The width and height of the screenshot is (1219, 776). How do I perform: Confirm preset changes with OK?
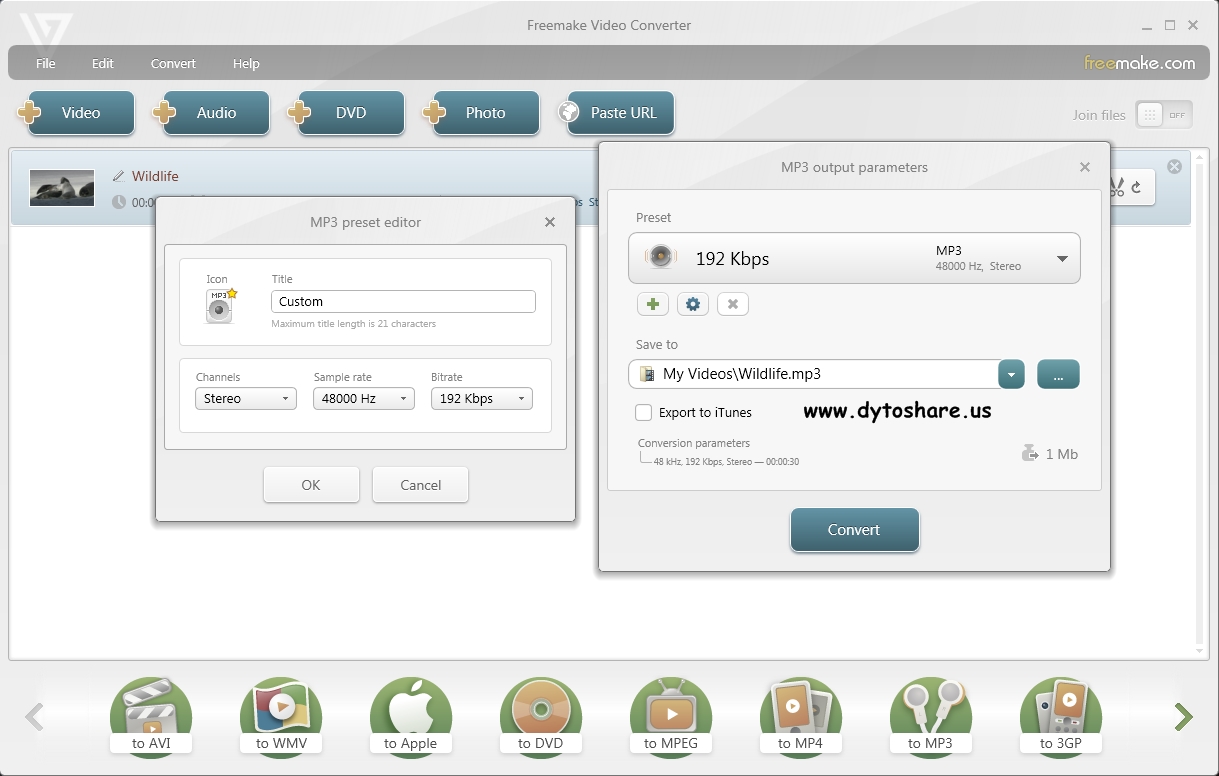(311, 484)
